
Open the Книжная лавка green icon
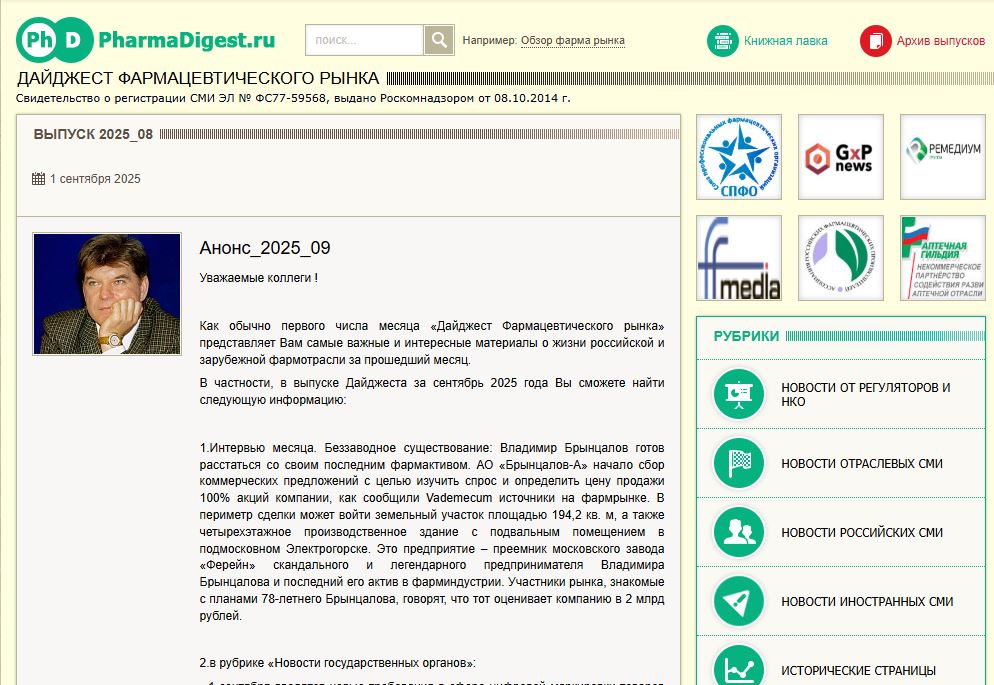(x=723, y=41)
